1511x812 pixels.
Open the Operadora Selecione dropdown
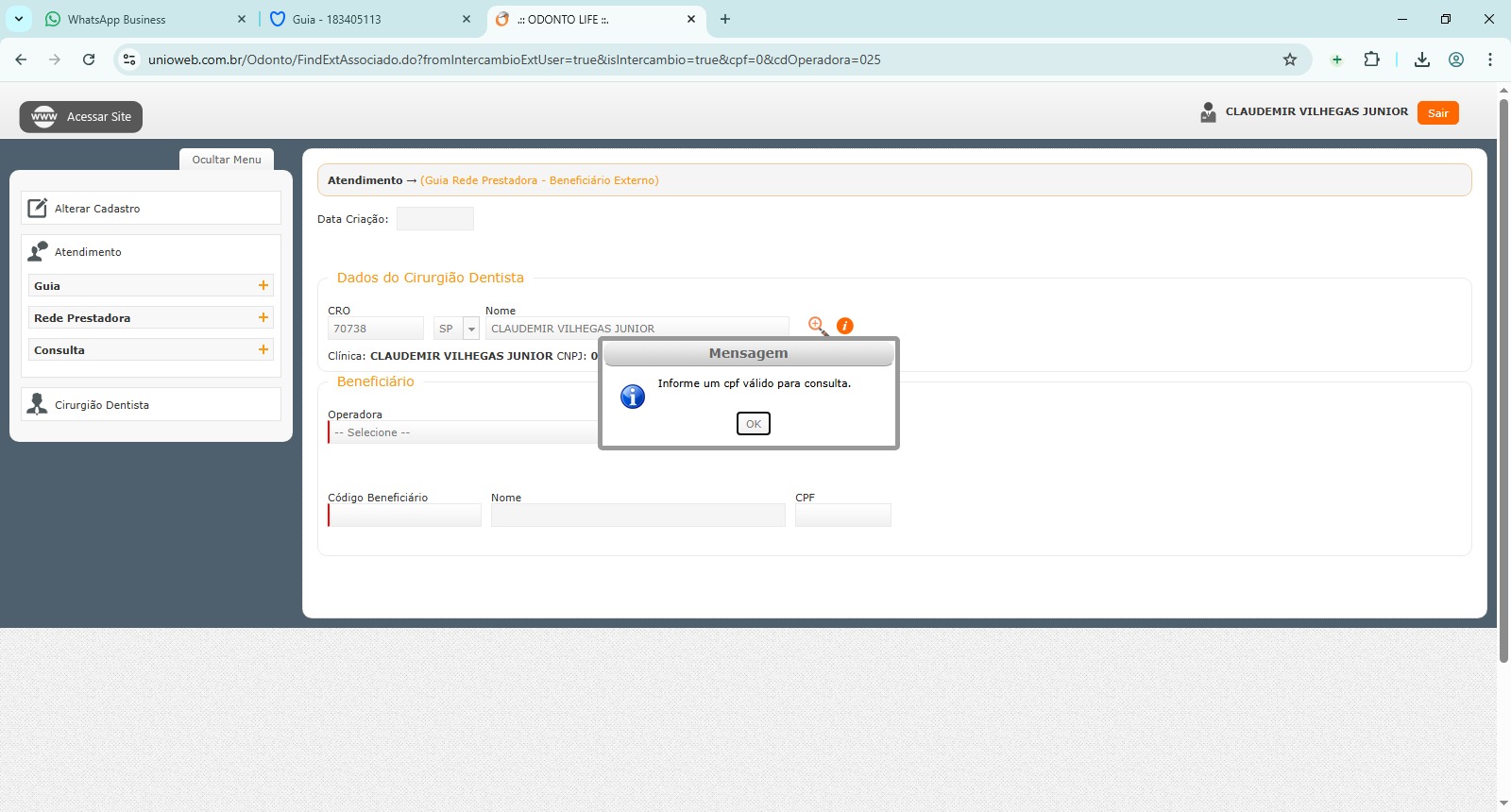coord(463,432)
